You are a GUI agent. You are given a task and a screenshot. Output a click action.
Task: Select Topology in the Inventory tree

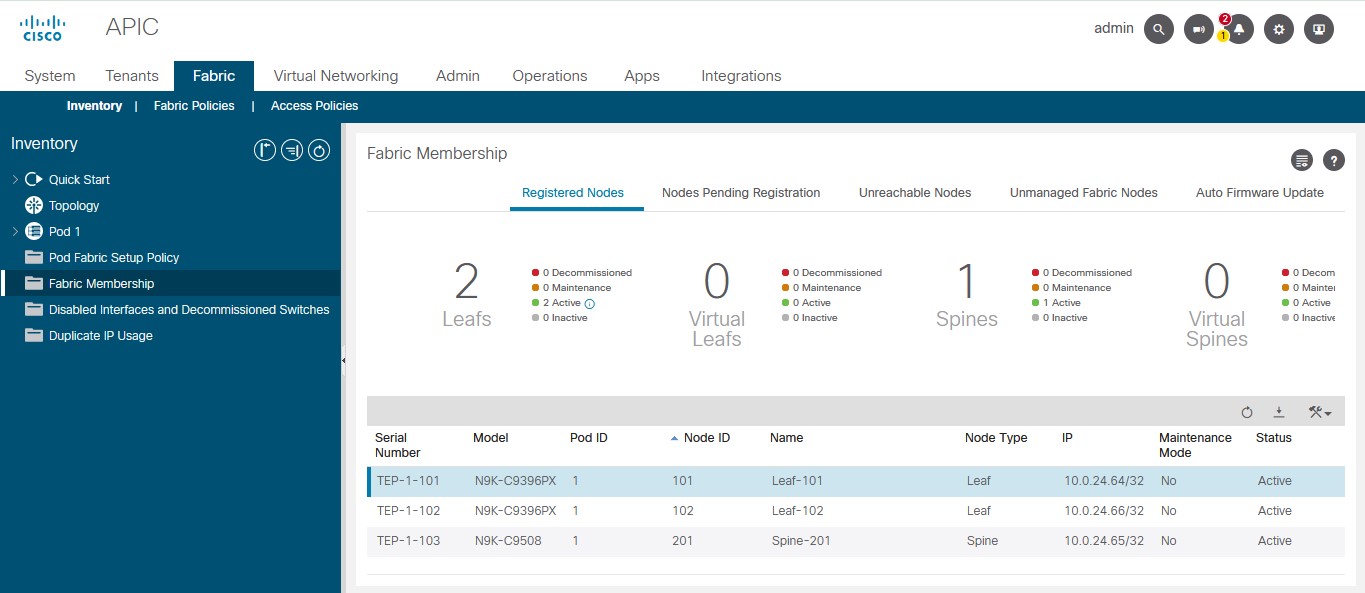tap(74, 205)
